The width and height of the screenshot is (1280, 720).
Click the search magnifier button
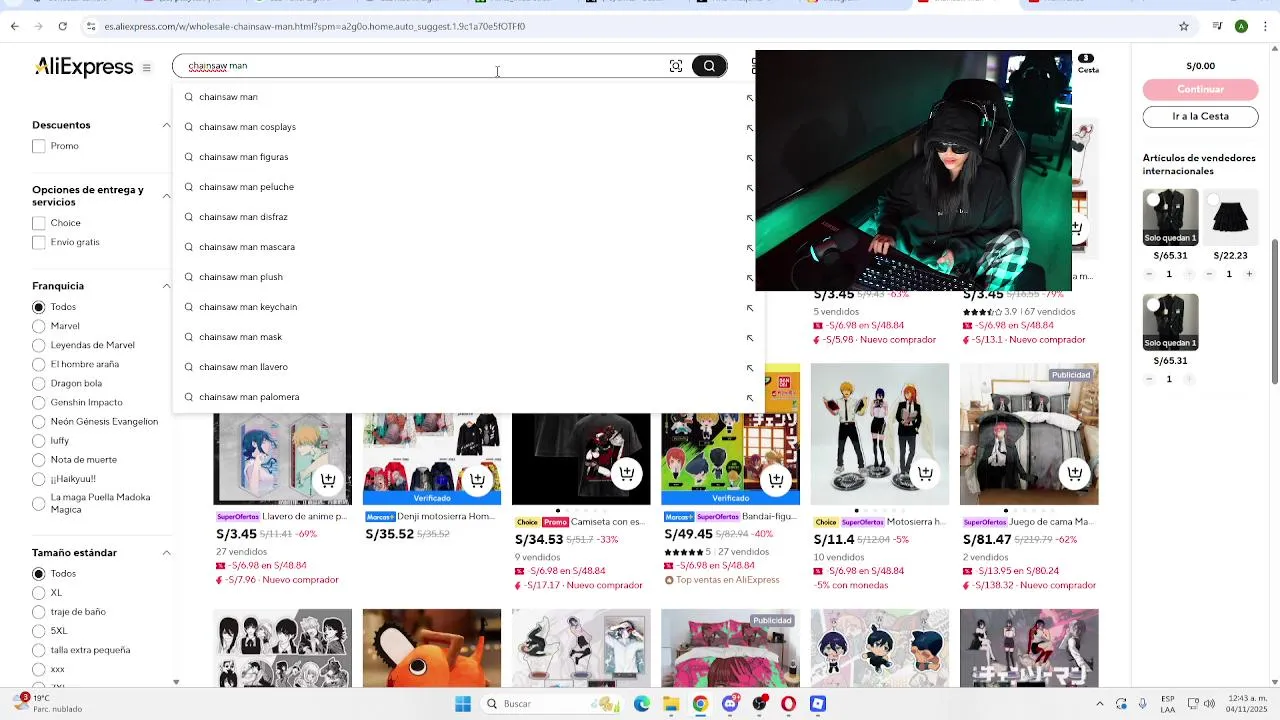pos(709,66)
